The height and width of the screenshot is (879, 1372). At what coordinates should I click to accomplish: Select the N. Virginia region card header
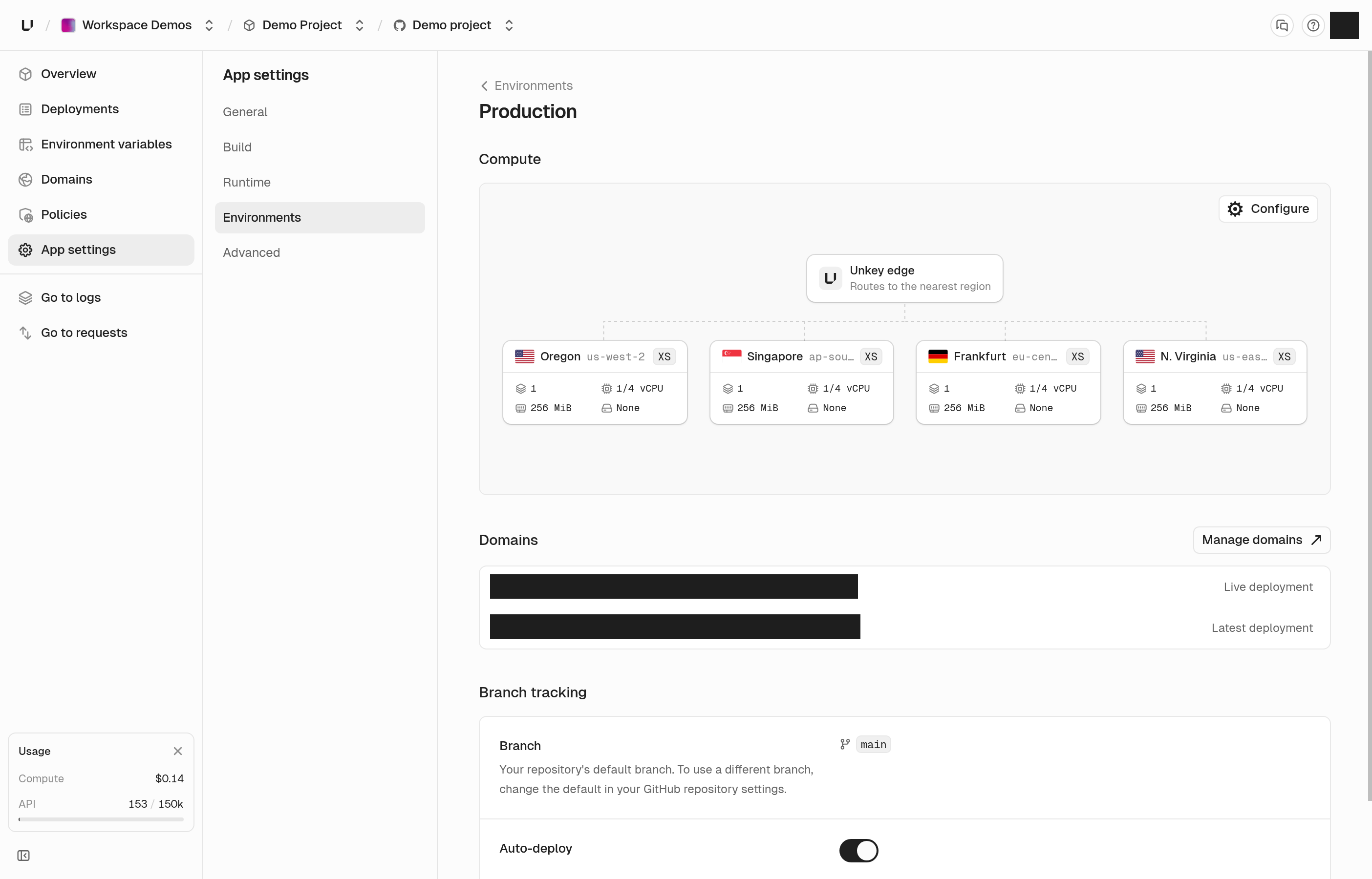(1215, 357)
